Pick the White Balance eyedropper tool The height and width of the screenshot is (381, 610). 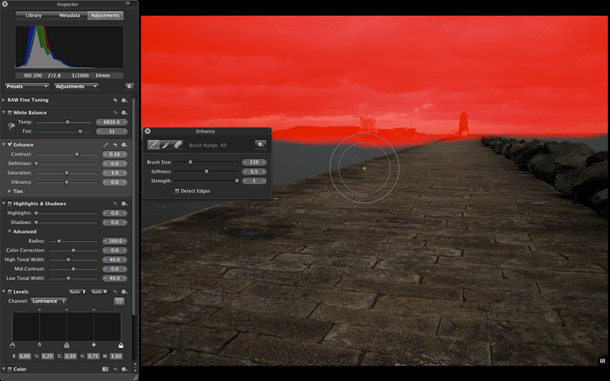point(11,126)
